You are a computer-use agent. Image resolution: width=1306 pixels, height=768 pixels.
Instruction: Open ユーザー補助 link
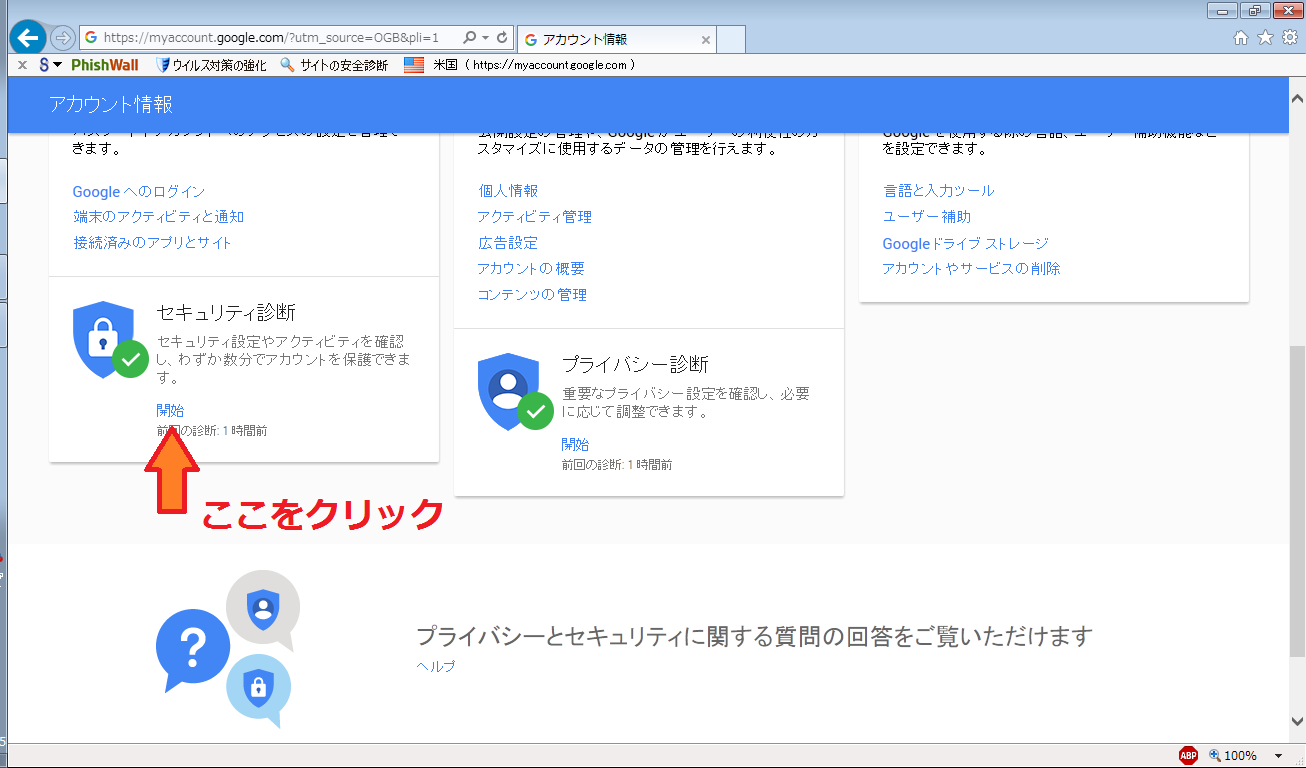927,217
